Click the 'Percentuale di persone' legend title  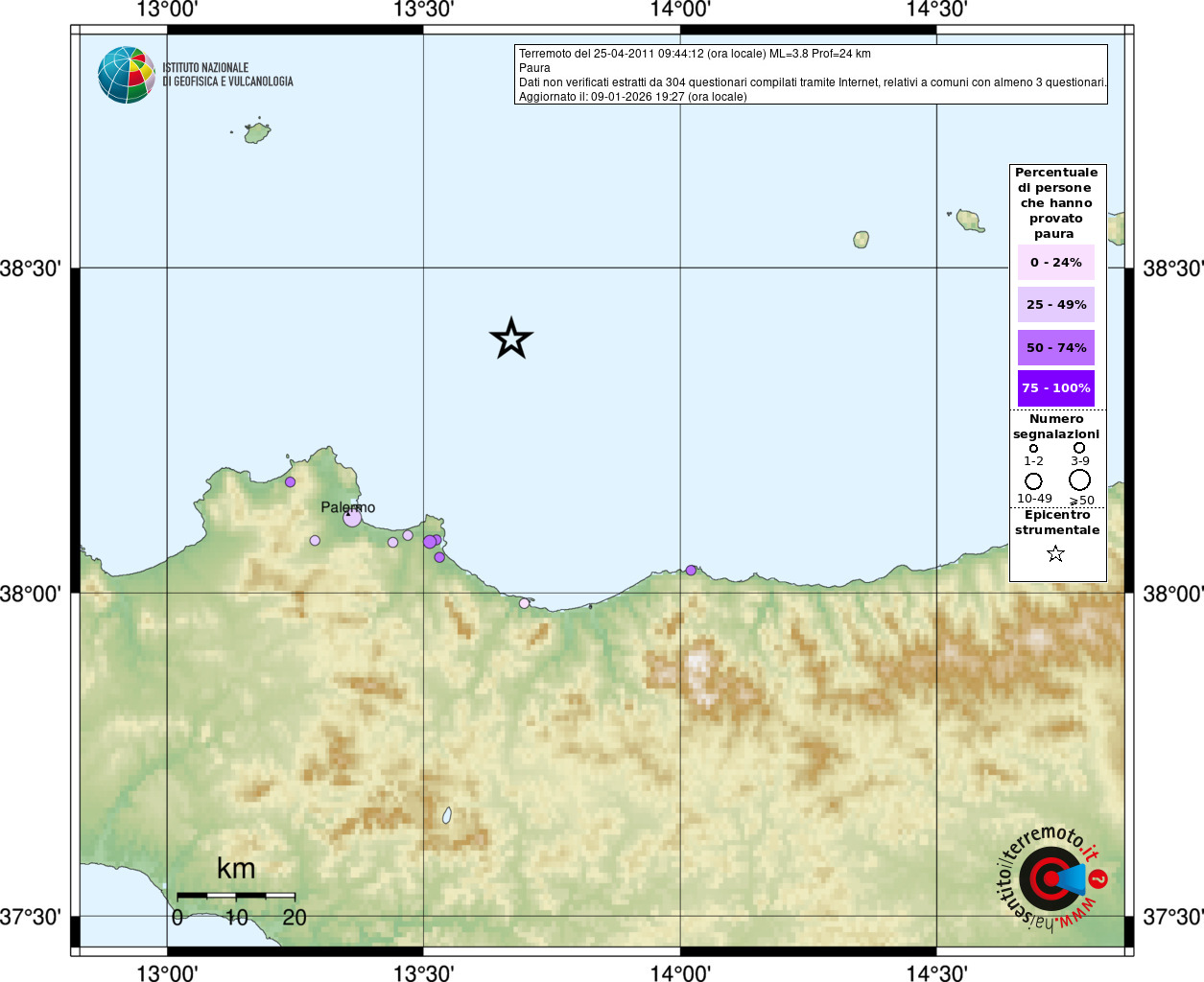[1056, 203]
